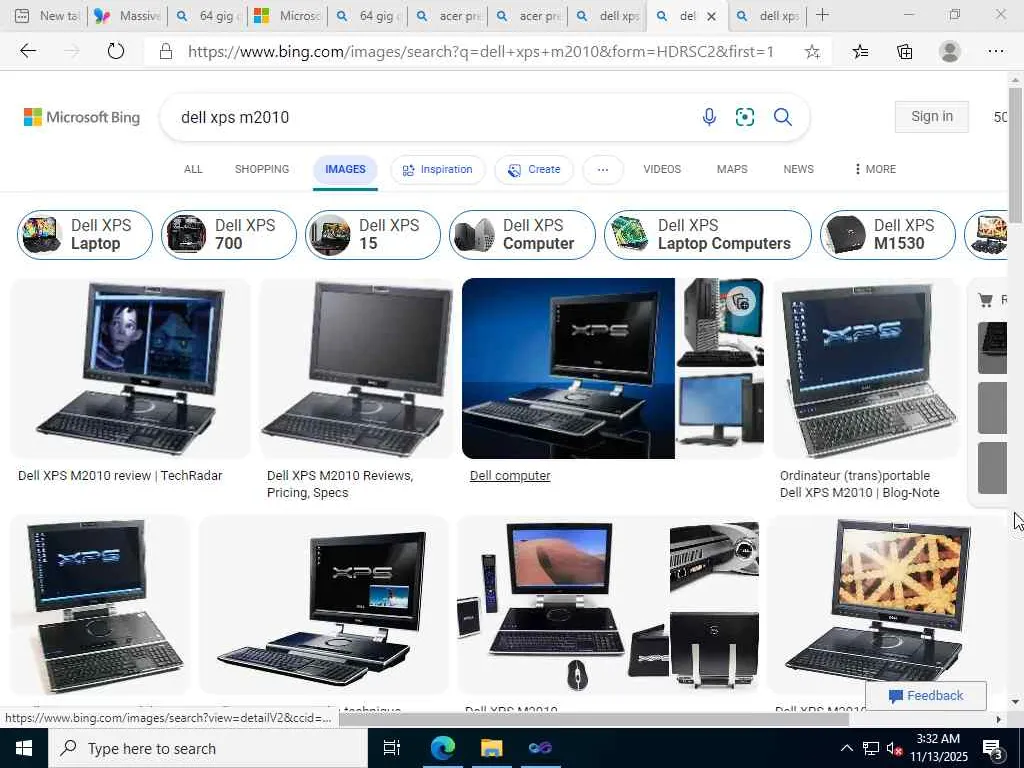
Task: Open Dell XPS M2010 Reviews, Pricing image
Action: point(356,369)
